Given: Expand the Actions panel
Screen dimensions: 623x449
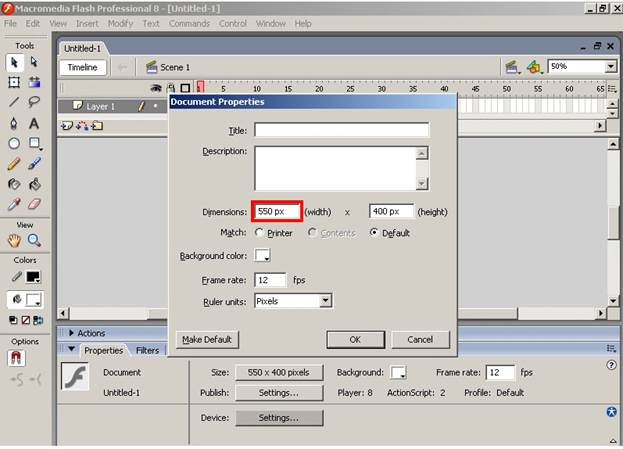Looking at the screenshot, I should (x=72, y=333).
